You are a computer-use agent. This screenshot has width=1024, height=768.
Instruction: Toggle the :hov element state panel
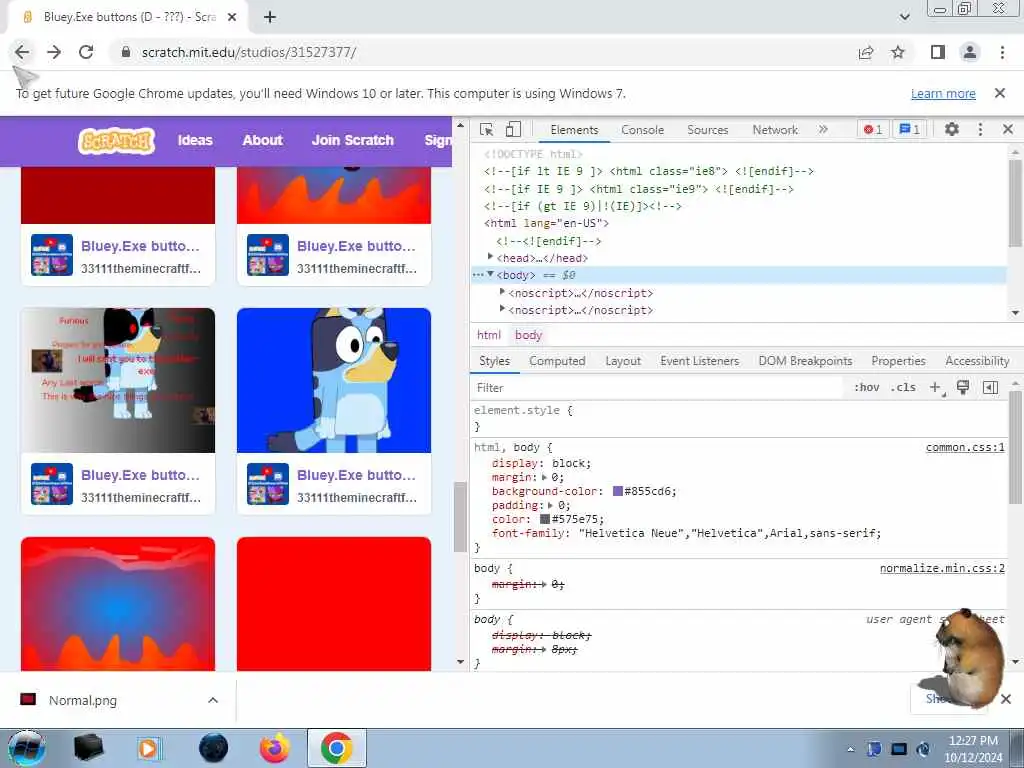(867, 387)
